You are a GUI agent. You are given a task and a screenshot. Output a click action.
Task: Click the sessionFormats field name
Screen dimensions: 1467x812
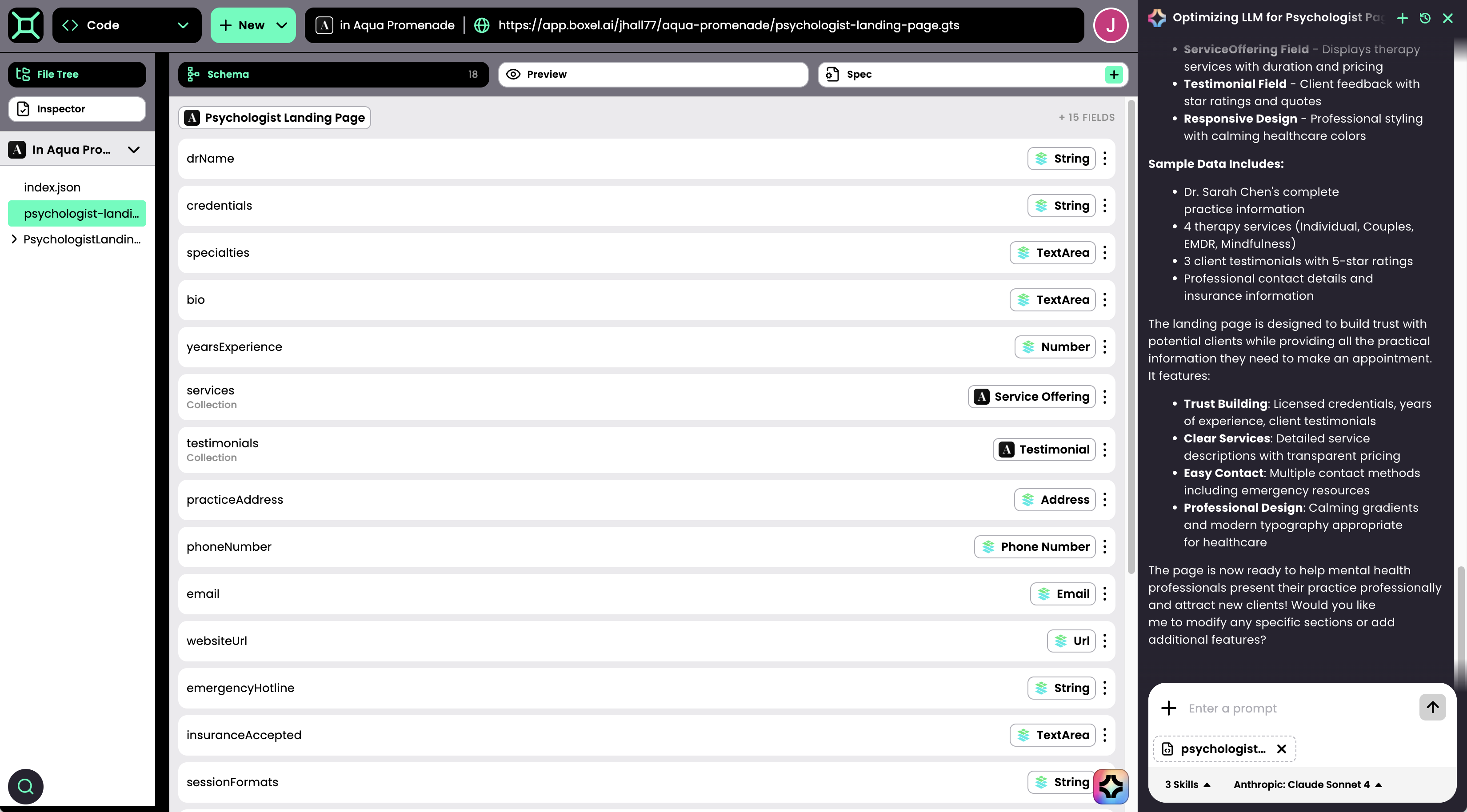[232, 782]
